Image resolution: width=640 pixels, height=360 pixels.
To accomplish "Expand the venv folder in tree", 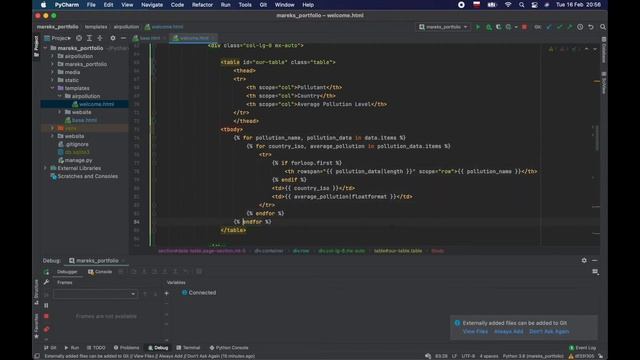I will point(52,128).
